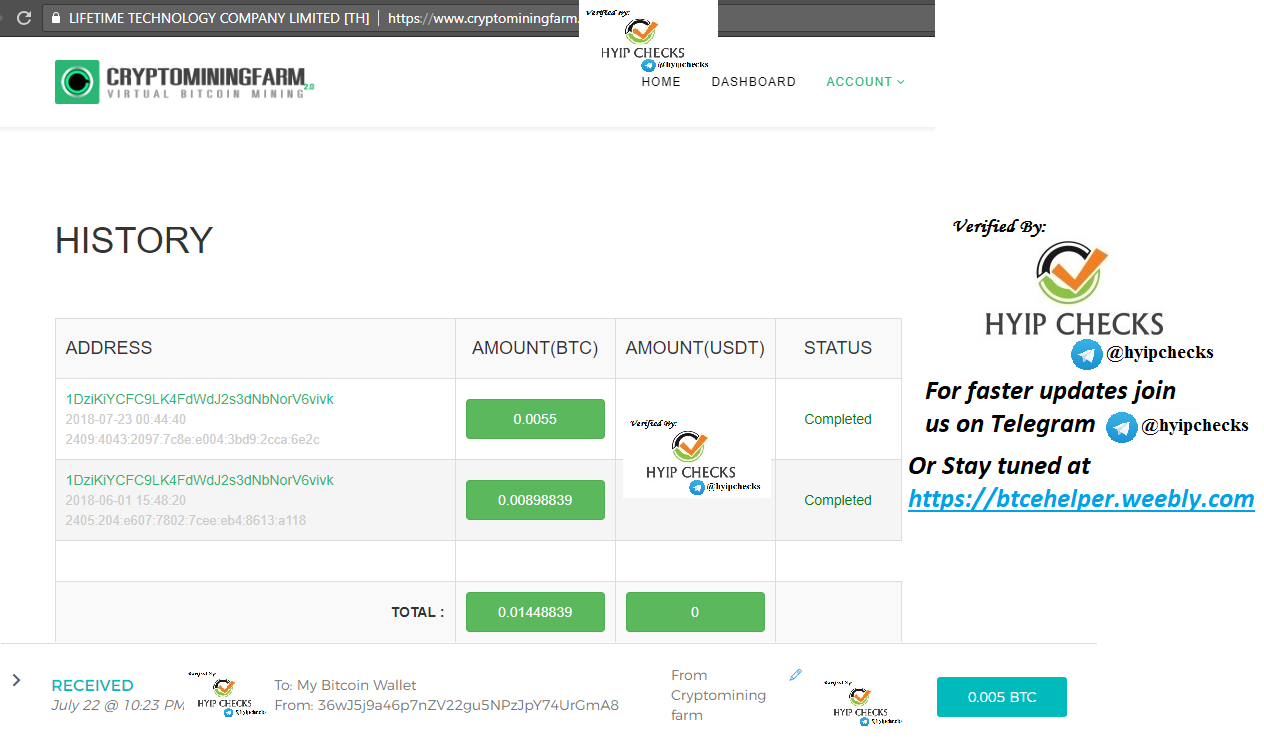
Task: Click the ADDRESS column header
Action: pyautogui.click(x=109, y=348)
